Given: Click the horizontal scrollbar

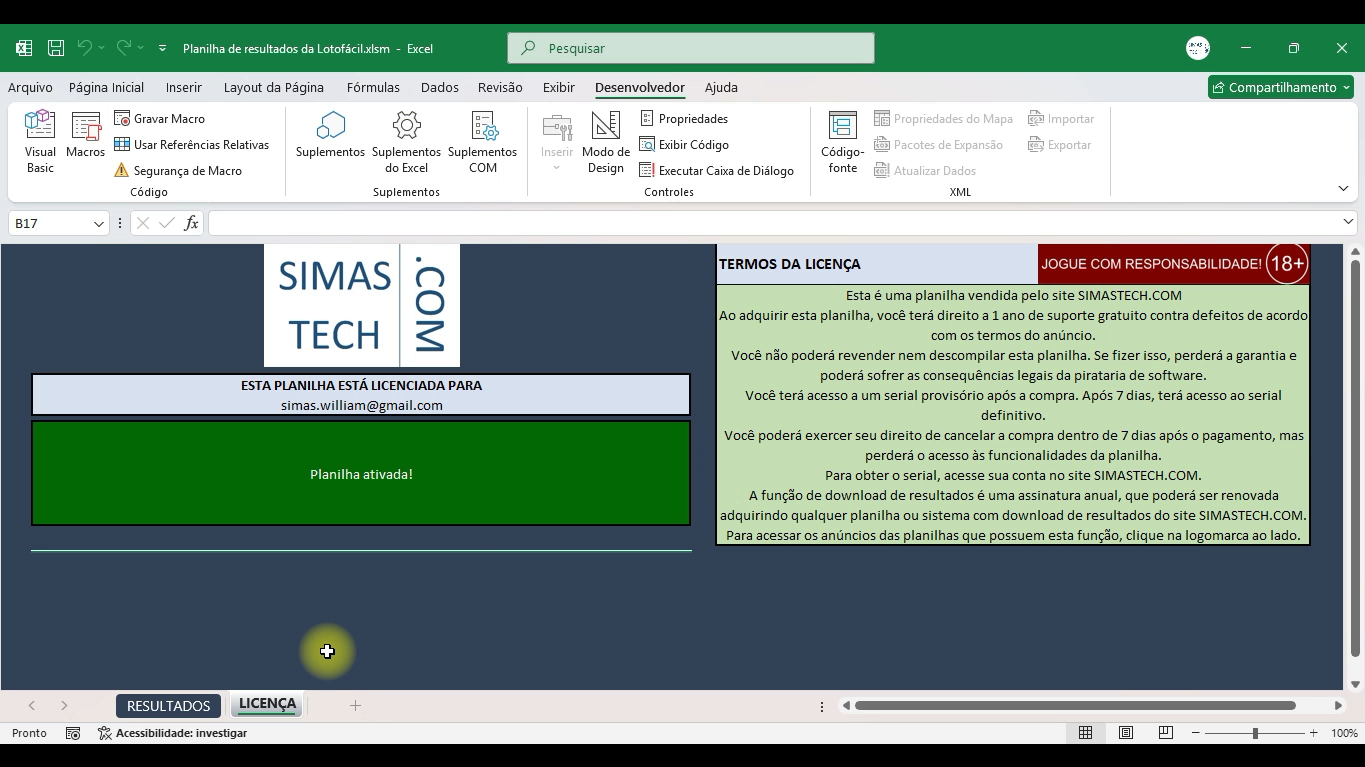Looking at the screenshot, I should pos(1075,706).
